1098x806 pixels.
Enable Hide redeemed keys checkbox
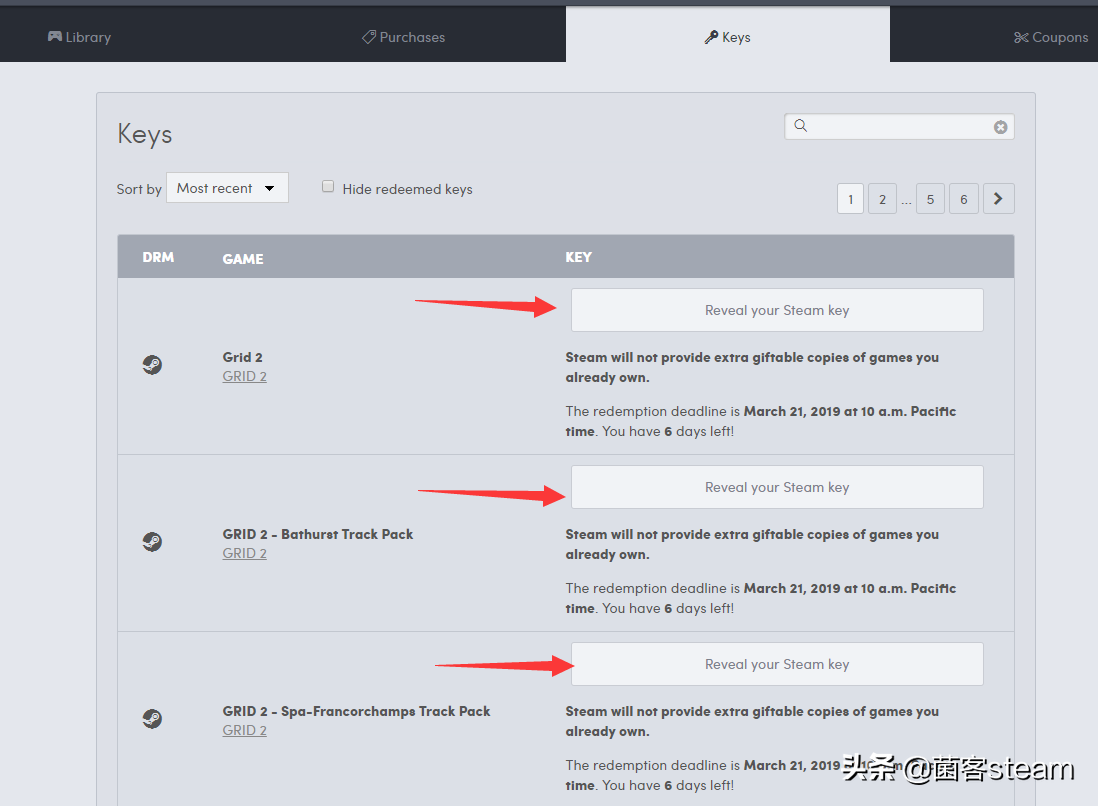[328, 187]
